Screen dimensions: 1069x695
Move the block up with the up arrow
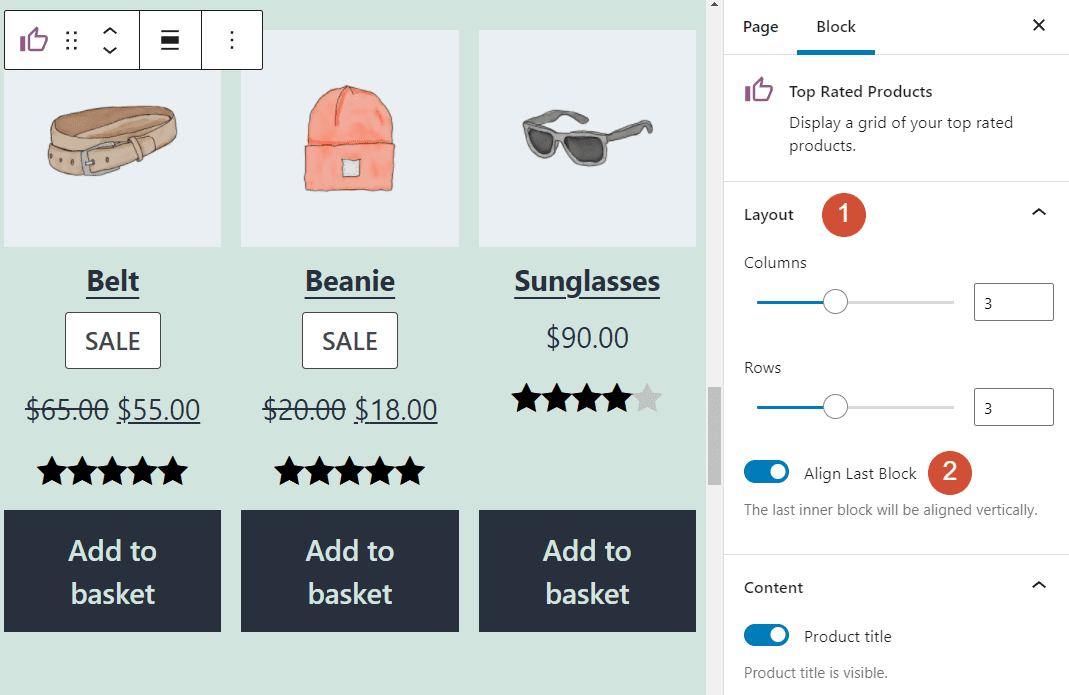pos(110,31)
